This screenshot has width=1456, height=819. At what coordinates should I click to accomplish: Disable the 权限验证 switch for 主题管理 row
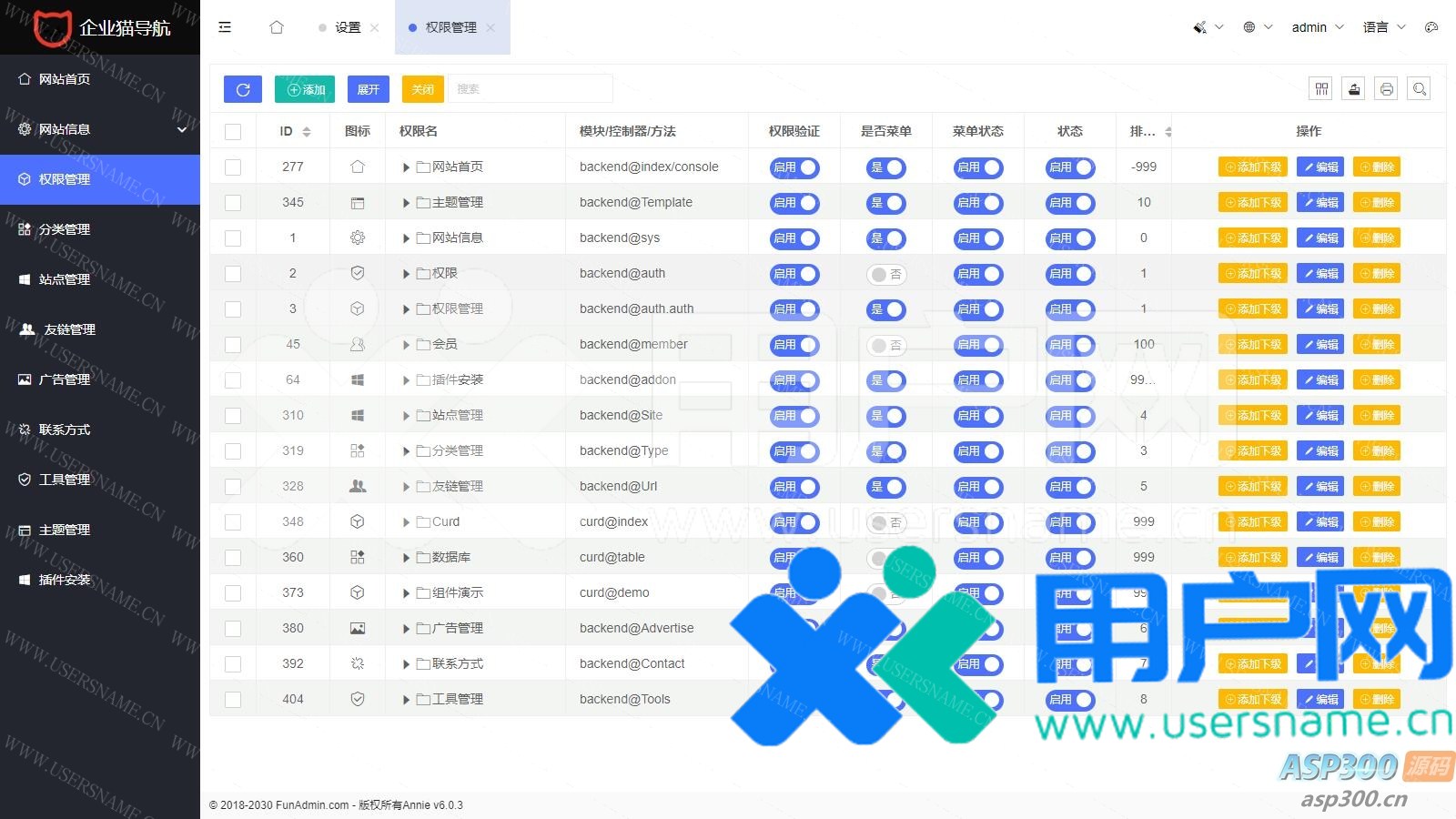click(x=794, y=203)
